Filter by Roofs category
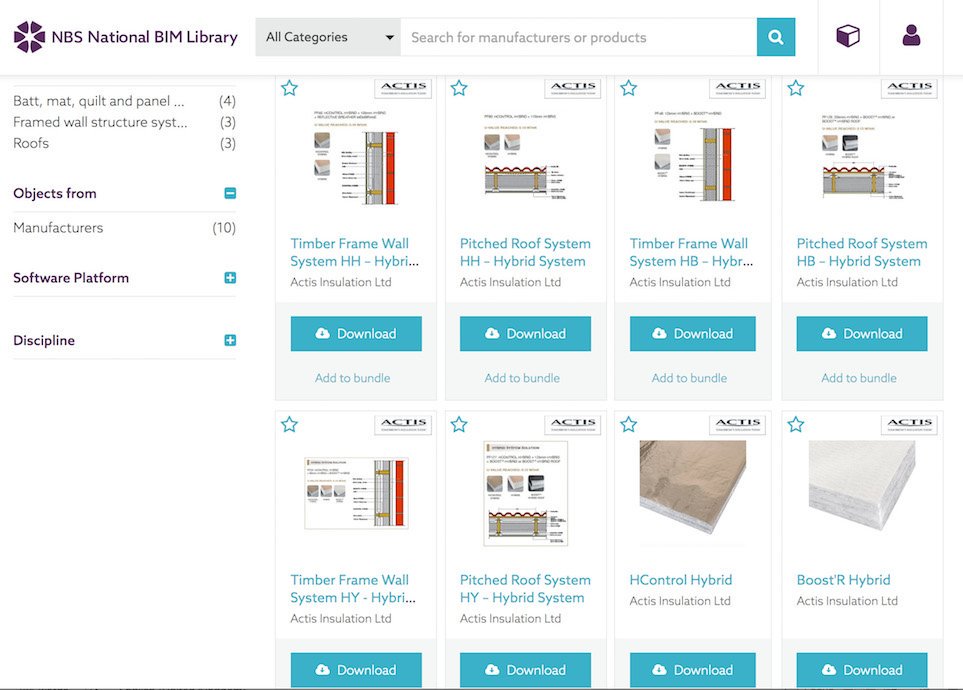Image resolution: width=963 pixels, height=690 pixels. point(124,143)
